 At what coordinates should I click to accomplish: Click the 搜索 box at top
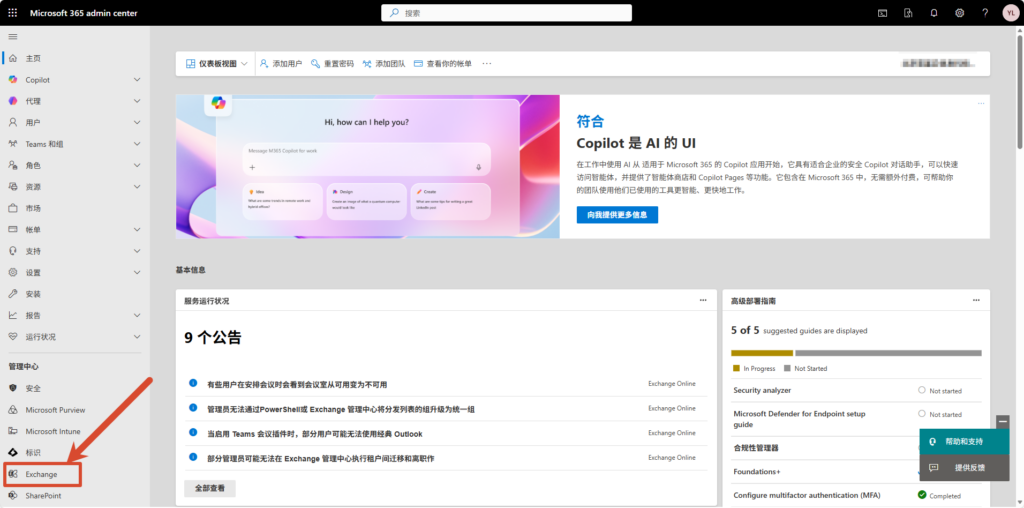[x=506, y=13]
